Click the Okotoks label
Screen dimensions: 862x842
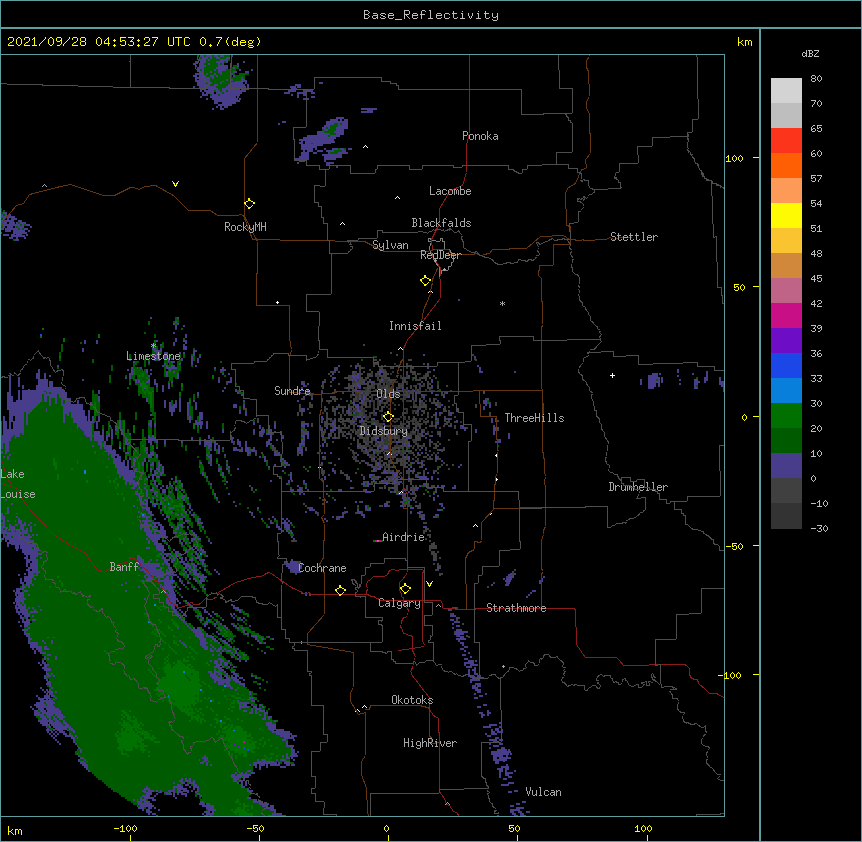point(412,700)
